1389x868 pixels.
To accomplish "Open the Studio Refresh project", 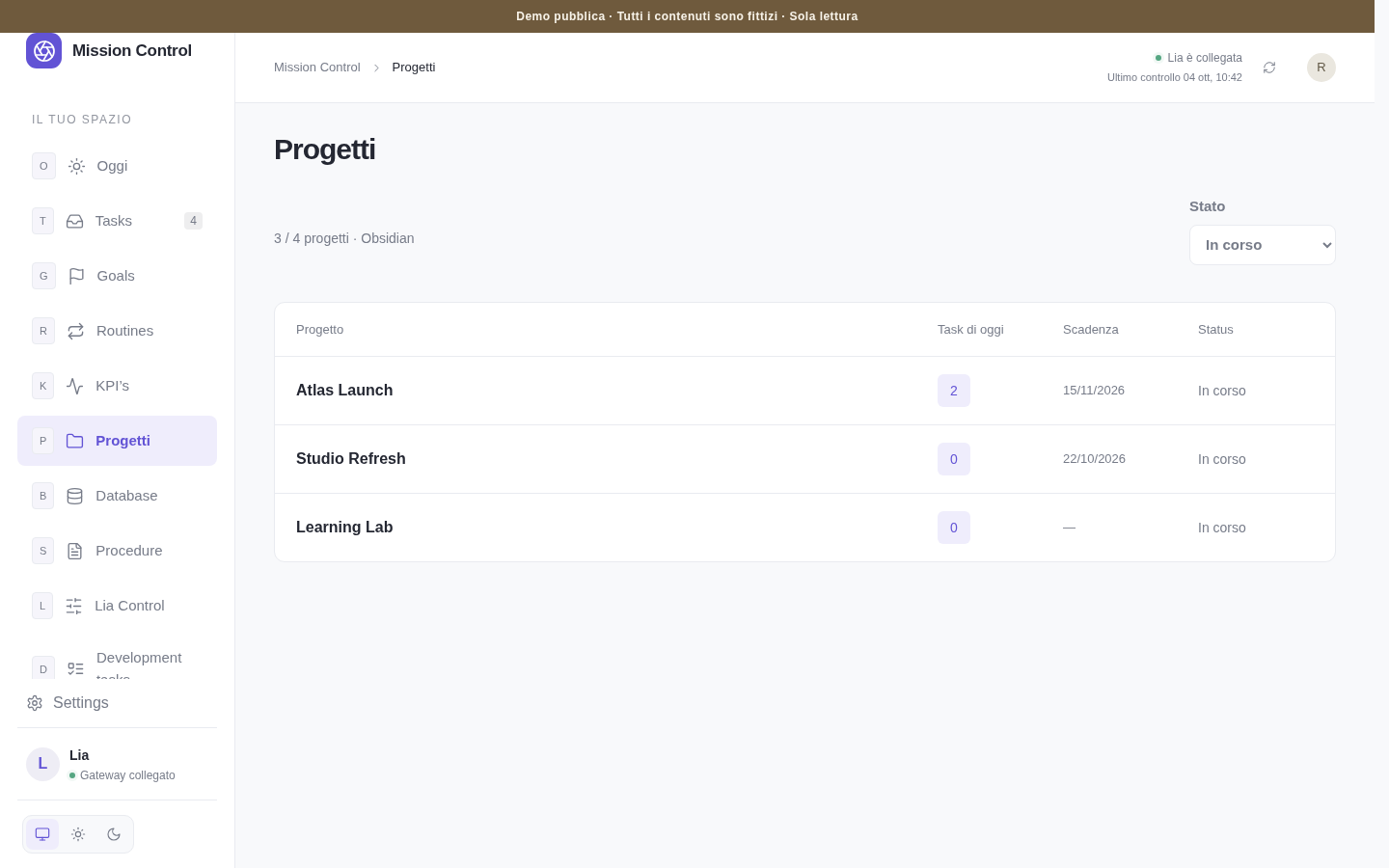I will point(351,459).
